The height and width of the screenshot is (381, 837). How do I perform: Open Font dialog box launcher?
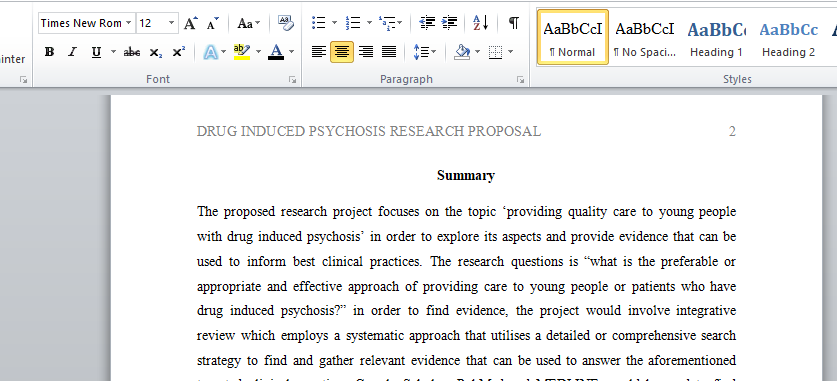click(x=293, y=80)
